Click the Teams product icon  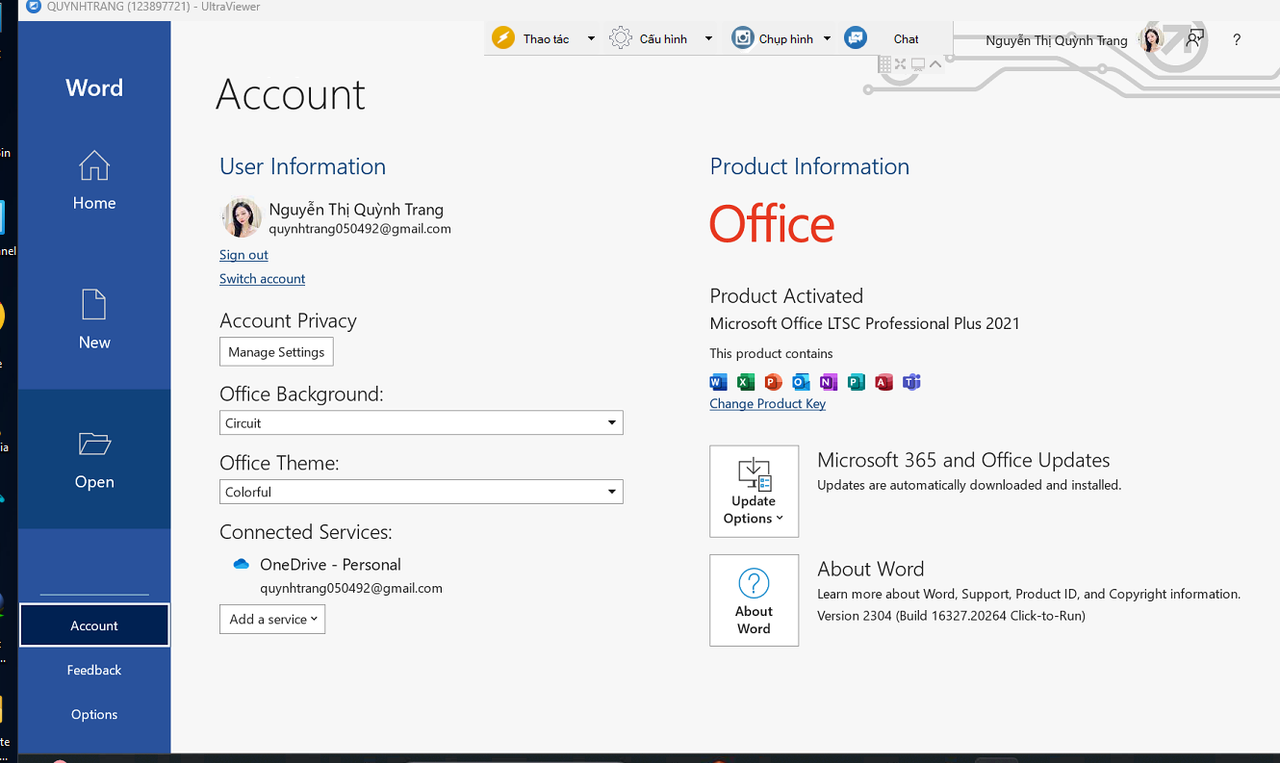pos(911,382)
